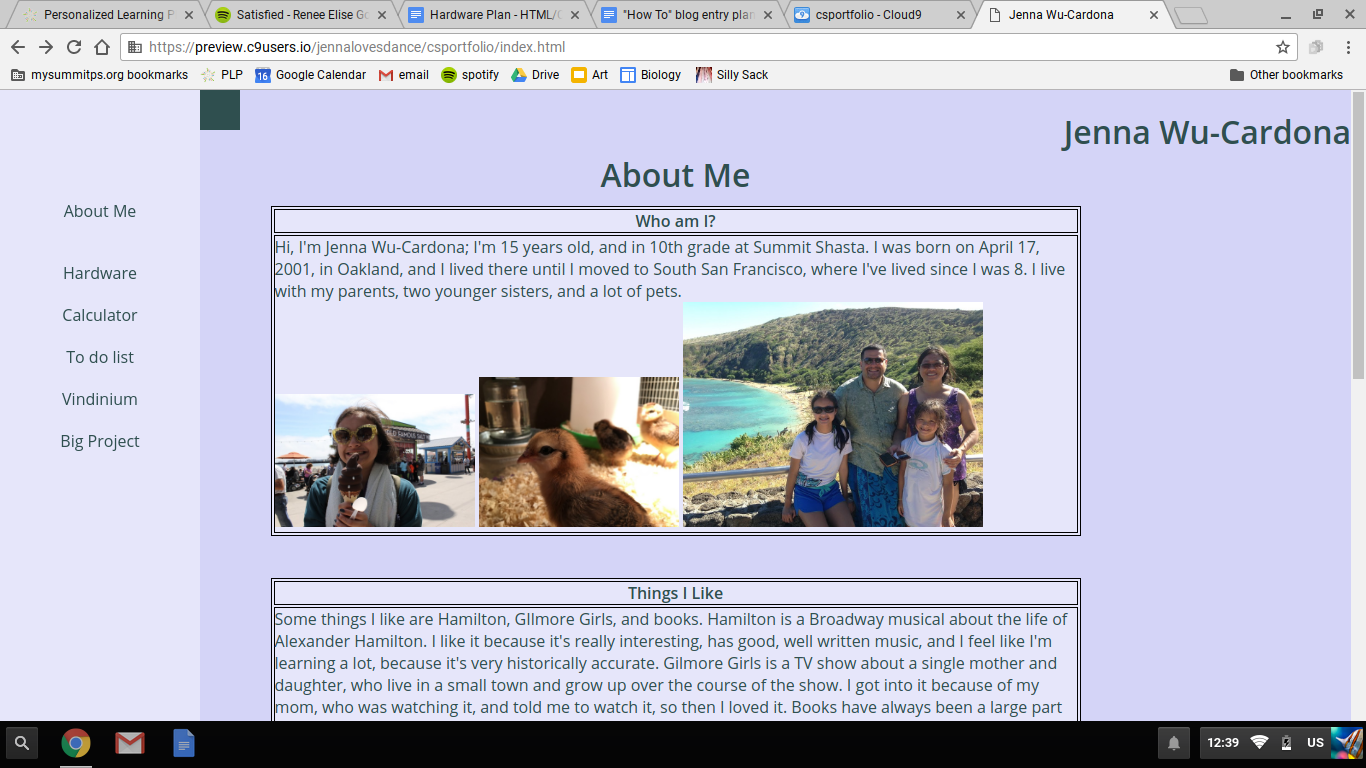Click the page vertical scrollbar thumb

(x=1358, y=235)
